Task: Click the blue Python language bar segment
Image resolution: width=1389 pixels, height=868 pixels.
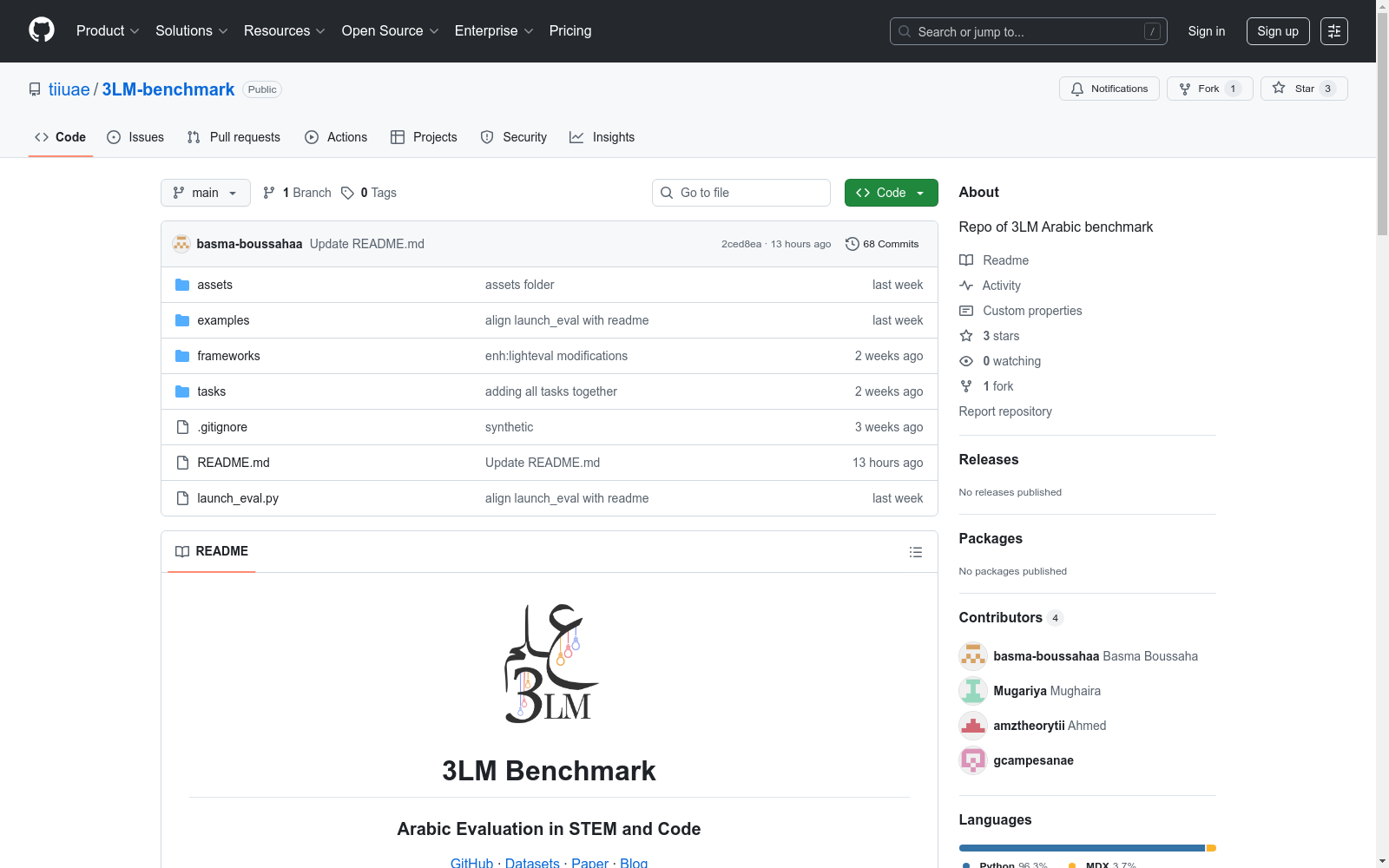Action: click(1082, 848)
